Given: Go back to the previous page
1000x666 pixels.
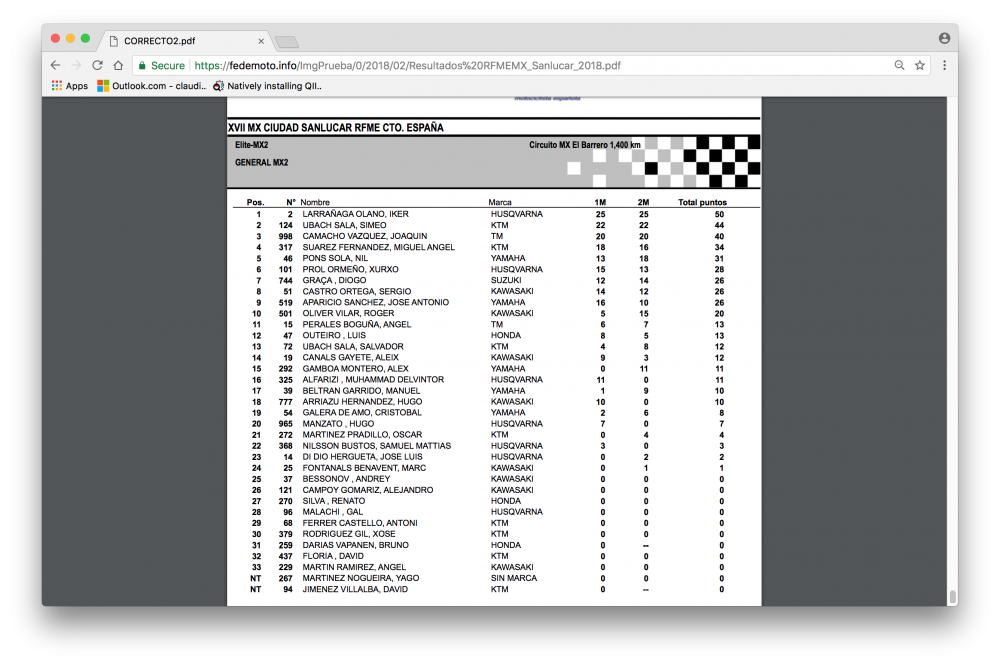Looking at the screenshot, I should click(55, 65).
